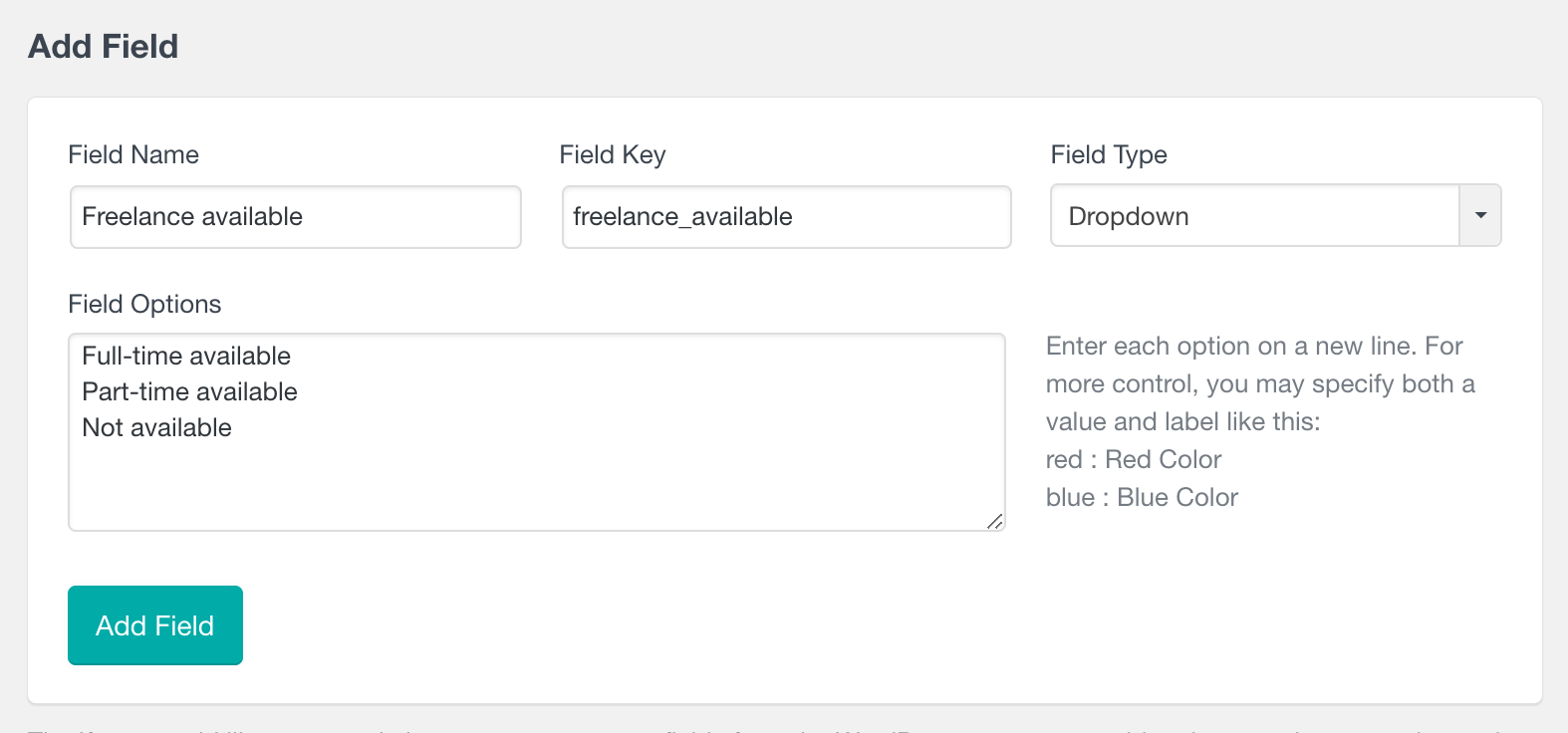The height and width of the screenshot is (733, 1568).
Task: Click the teal Add Field button
Action: coord(155,625)
